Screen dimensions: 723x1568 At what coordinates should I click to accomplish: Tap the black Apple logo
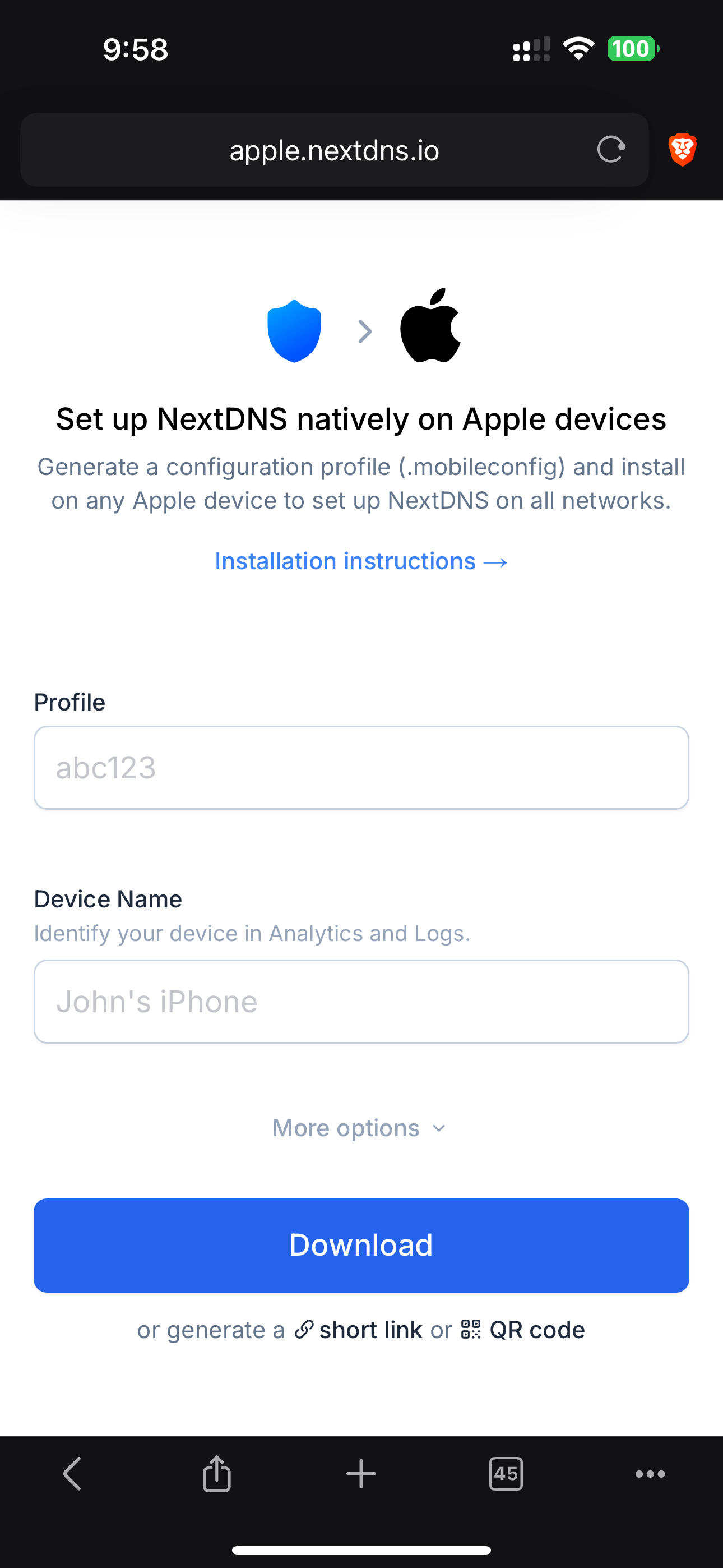430,326
